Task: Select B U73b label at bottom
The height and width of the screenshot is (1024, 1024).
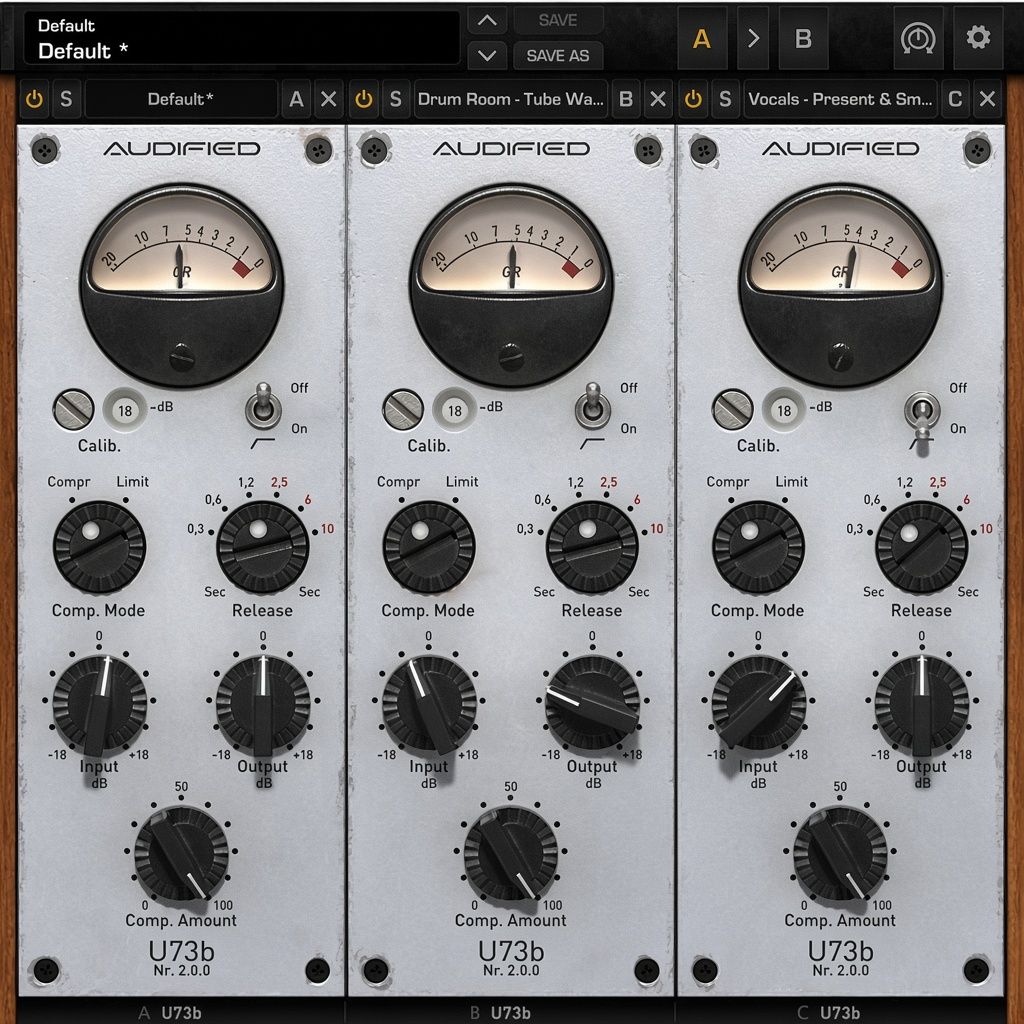Action: point(501,1012)
